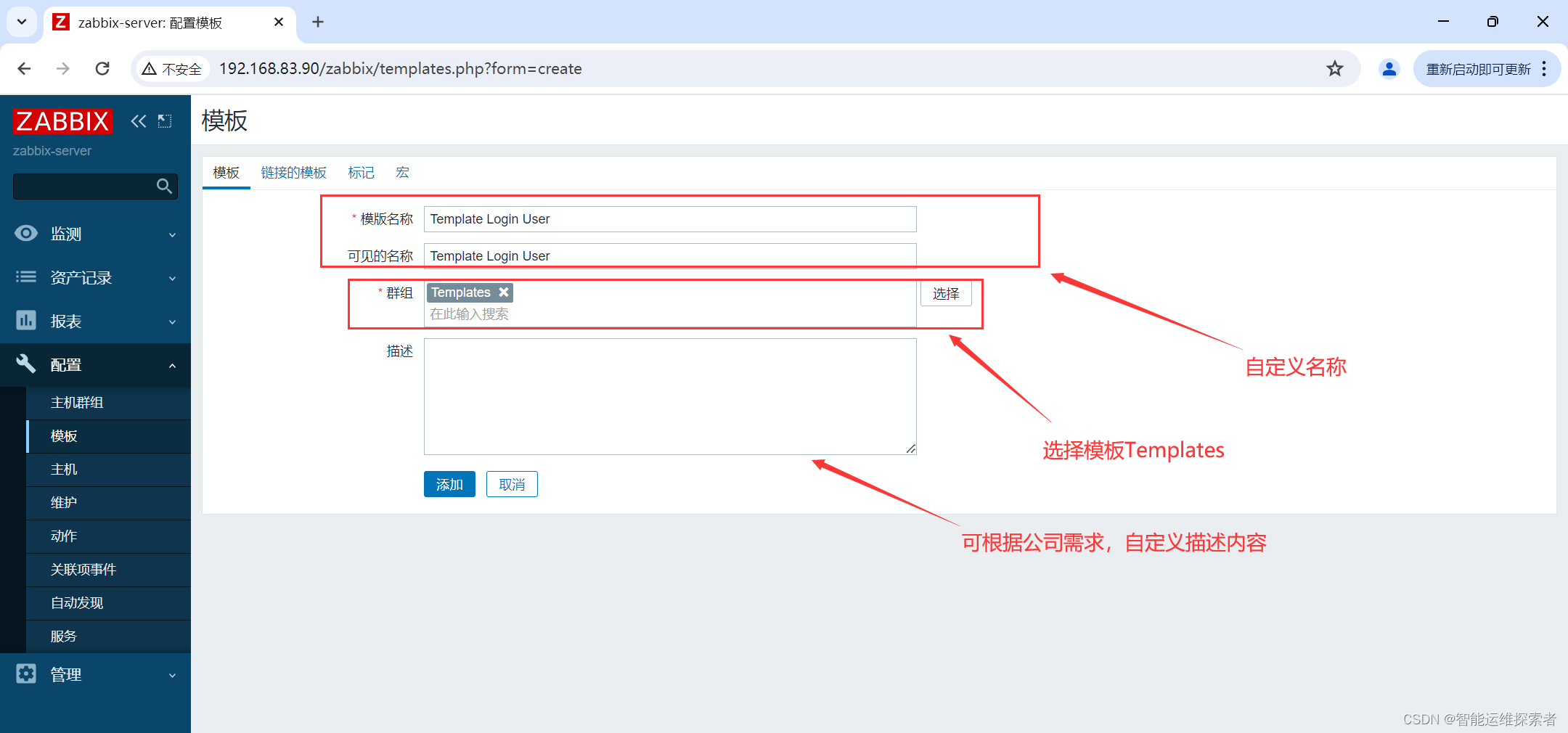1568x733 pixels.
Task: Collapse the 配置 menu chevron
Action: coord(172,365)
